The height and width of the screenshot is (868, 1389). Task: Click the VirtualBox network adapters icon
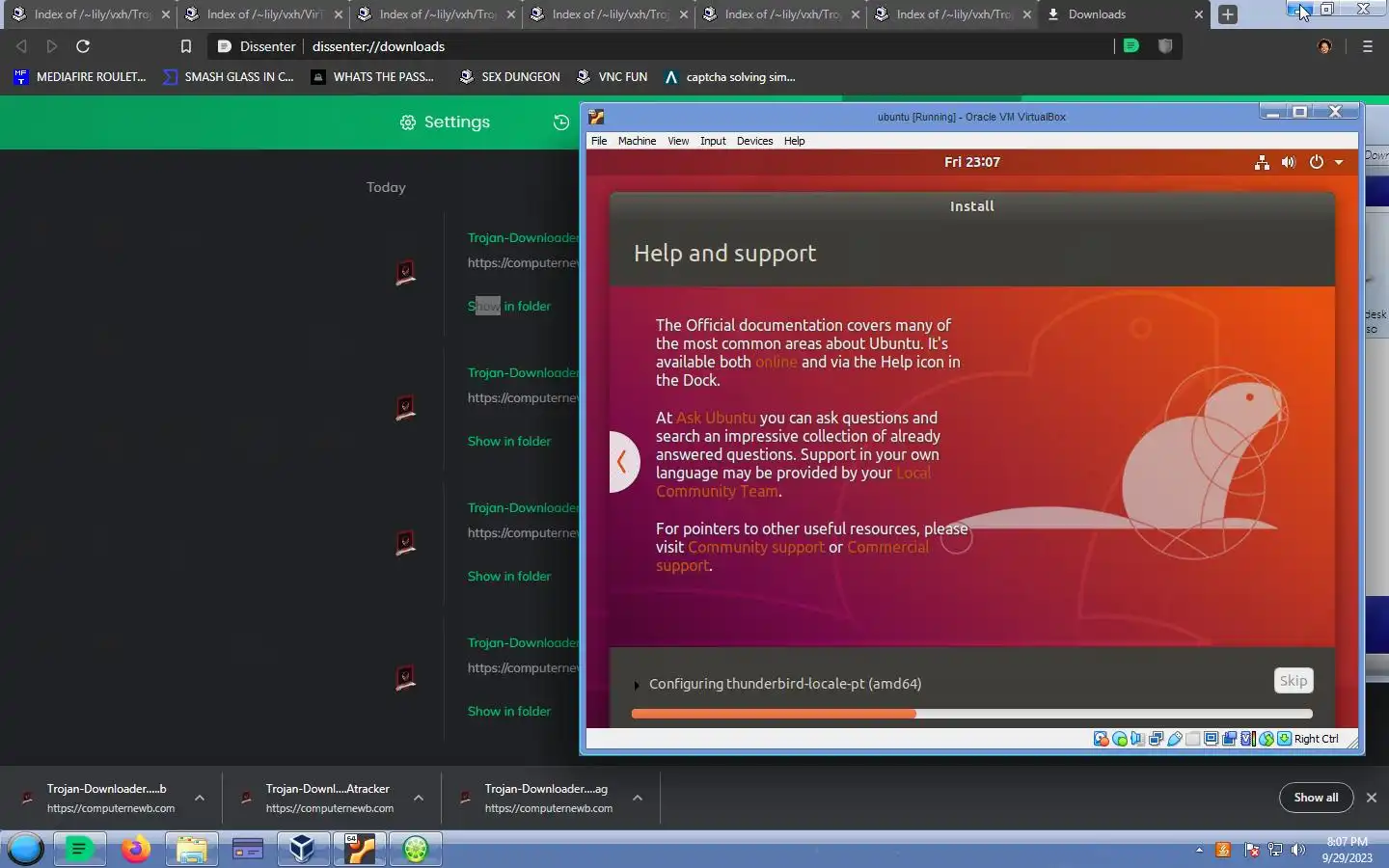(x=1156, y=739)
